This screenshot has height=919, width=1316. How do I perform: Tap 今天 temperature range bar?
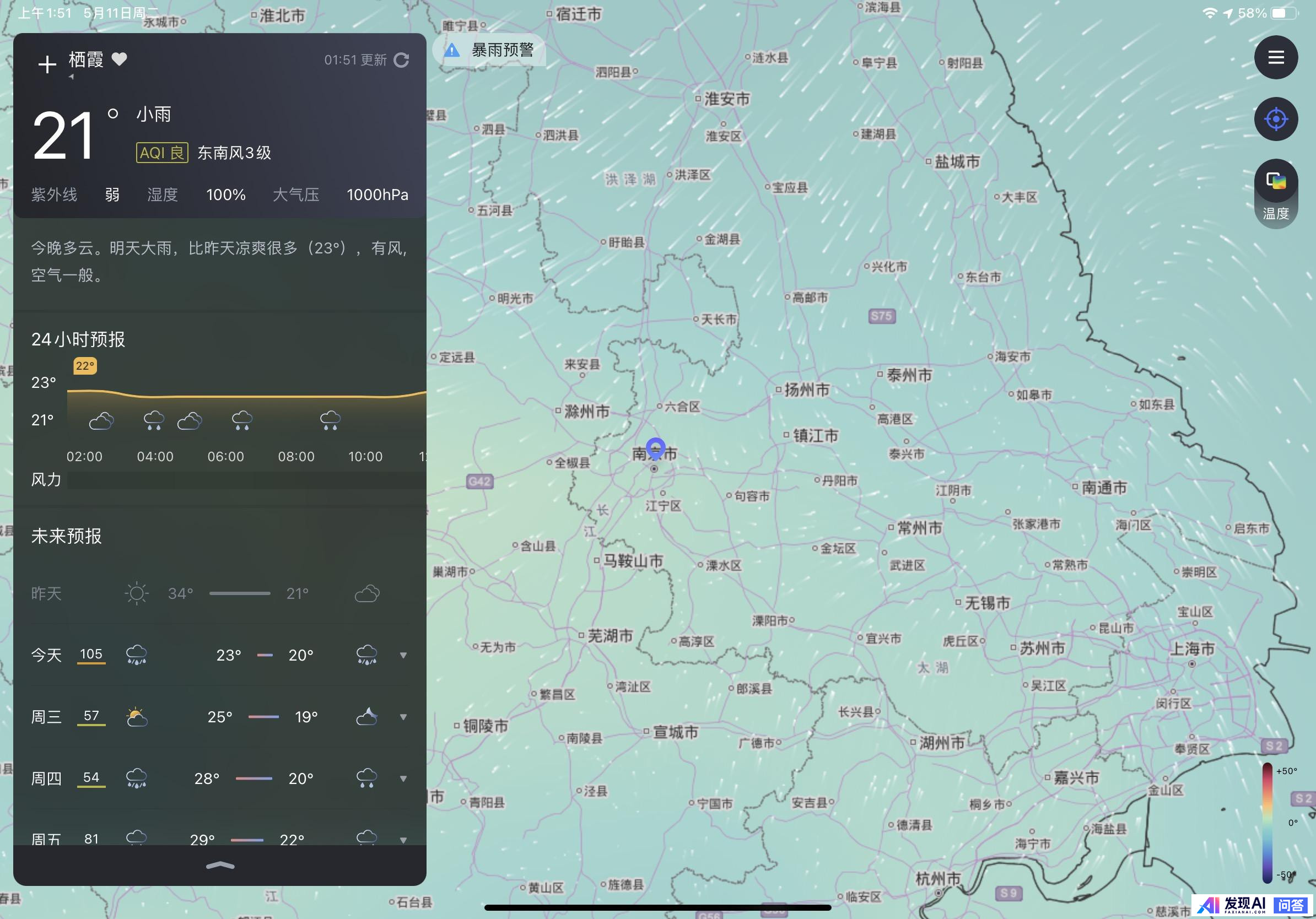(265, 655)
